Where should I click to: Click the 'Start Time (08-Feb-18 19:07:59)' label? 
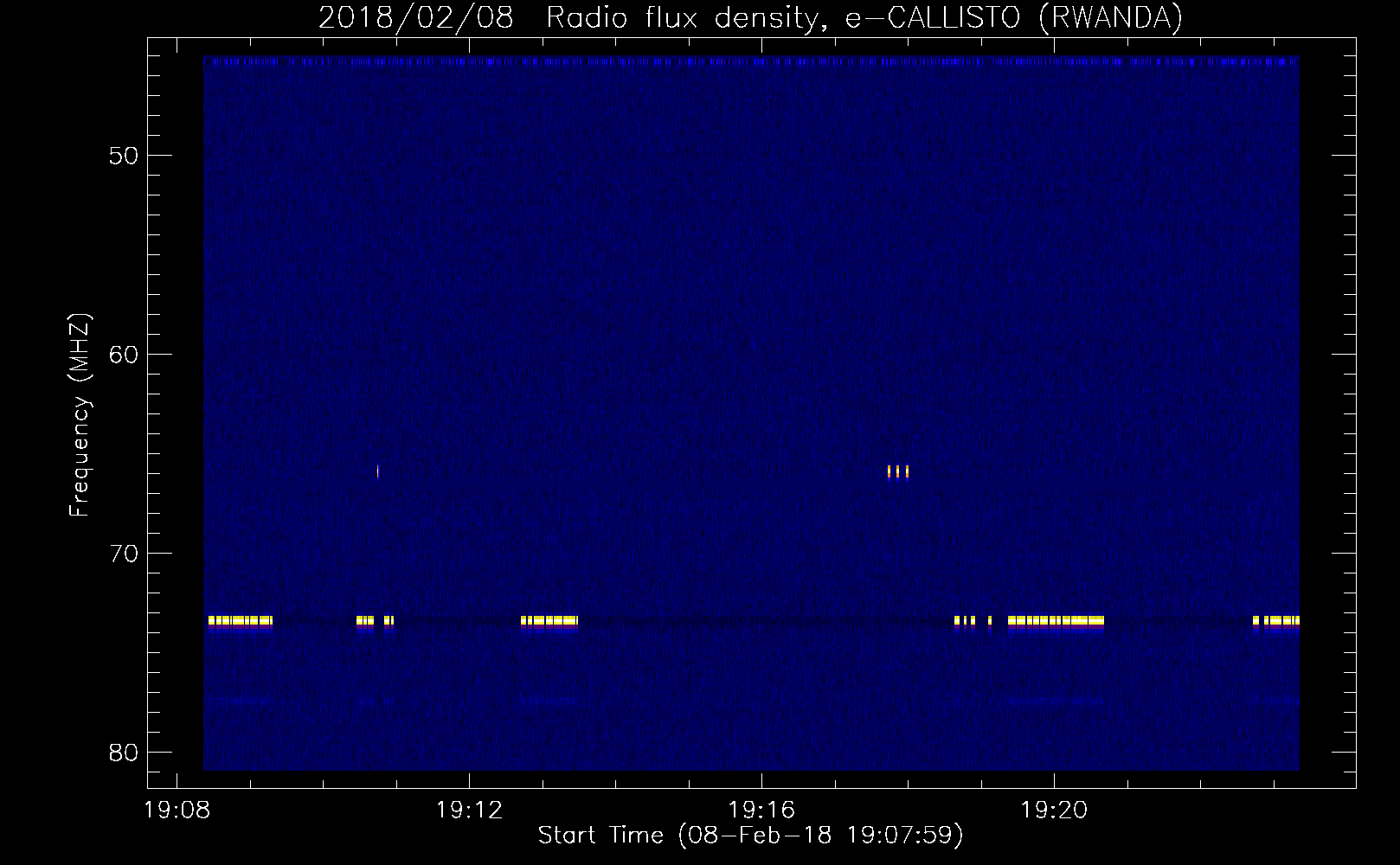click(x=750, y=836)
